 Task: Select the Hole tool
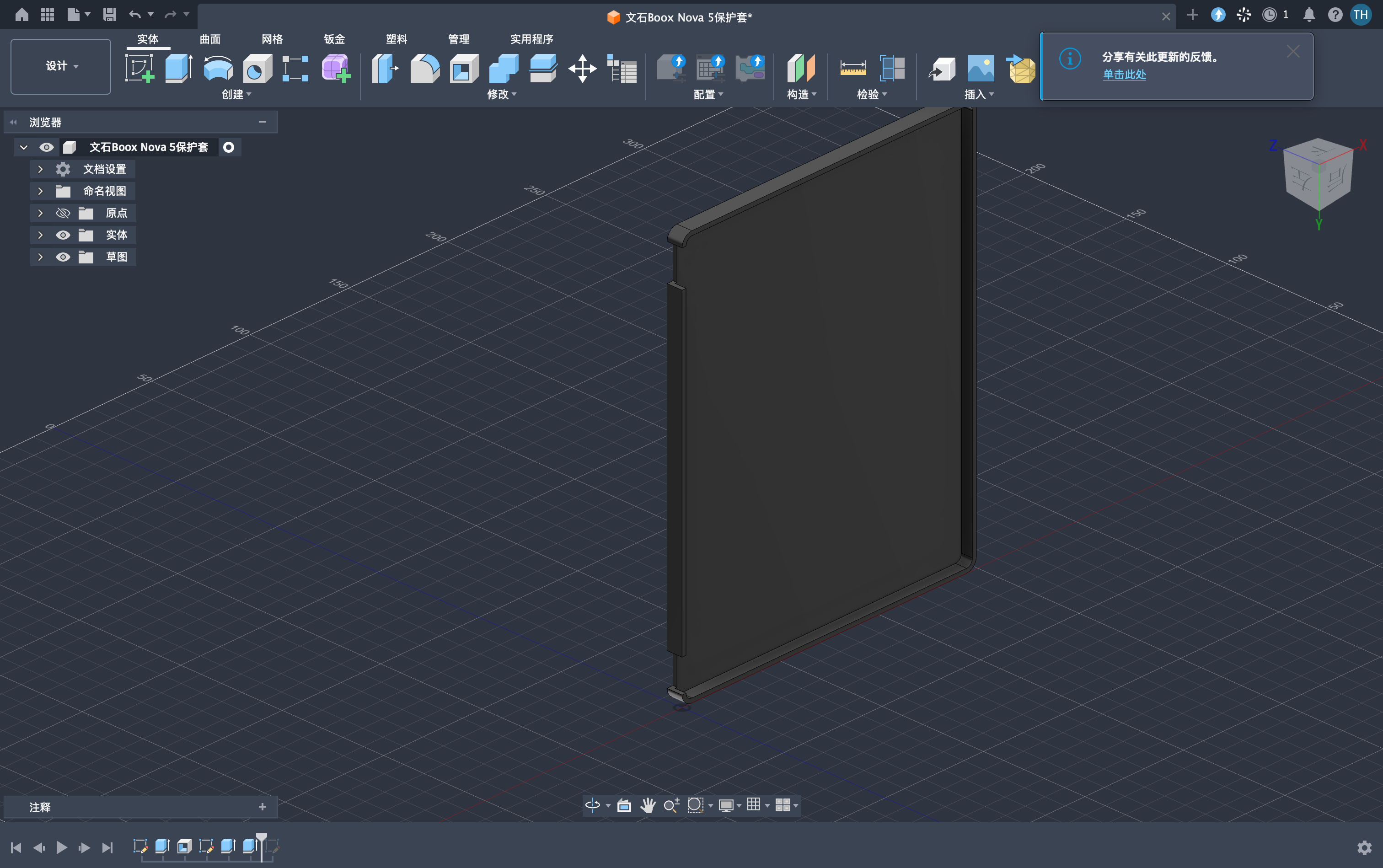click(x=257, y=68)
